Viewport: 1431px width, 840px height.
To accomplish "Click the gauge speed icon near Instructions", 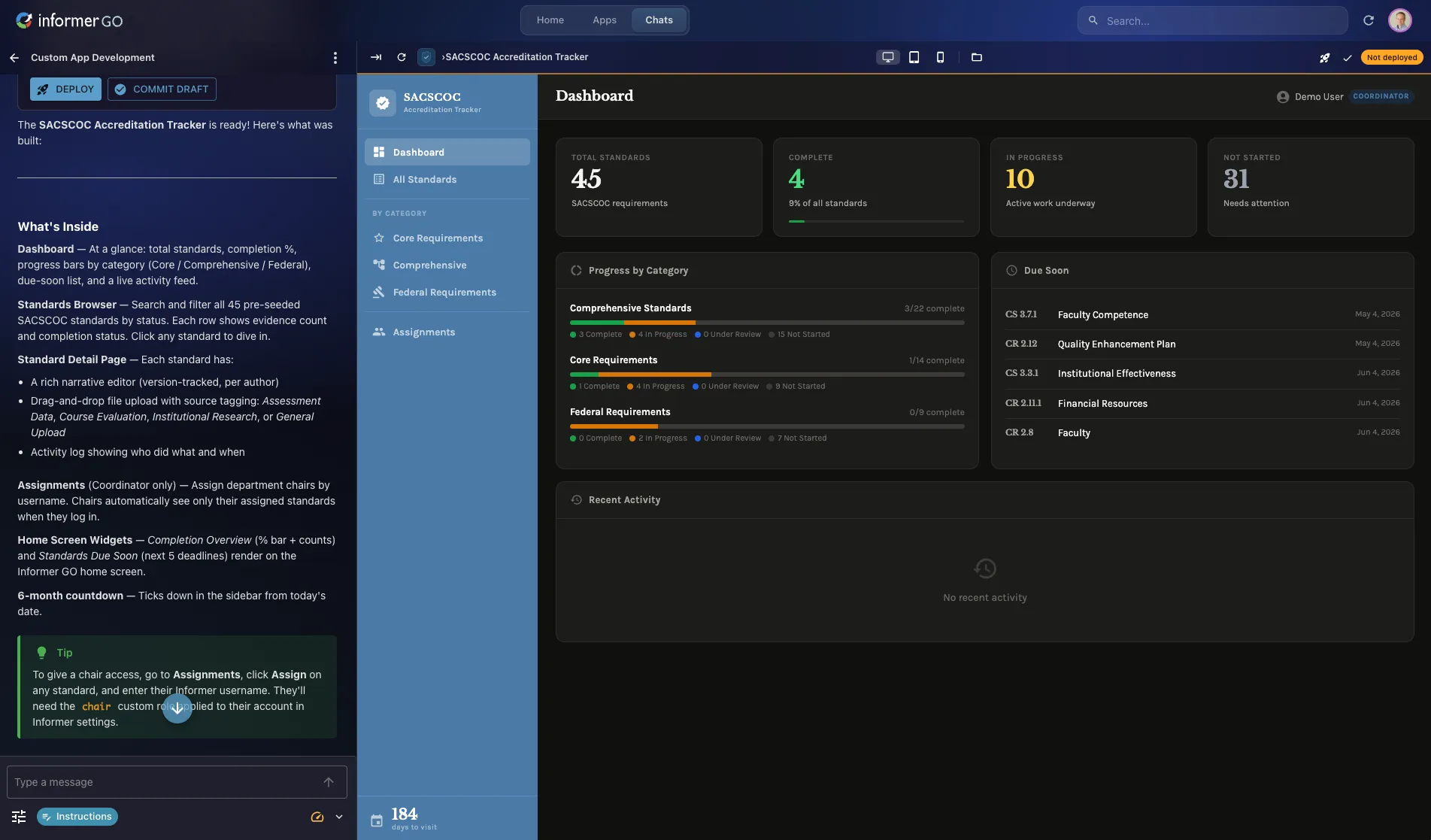I will click(317, 816).
